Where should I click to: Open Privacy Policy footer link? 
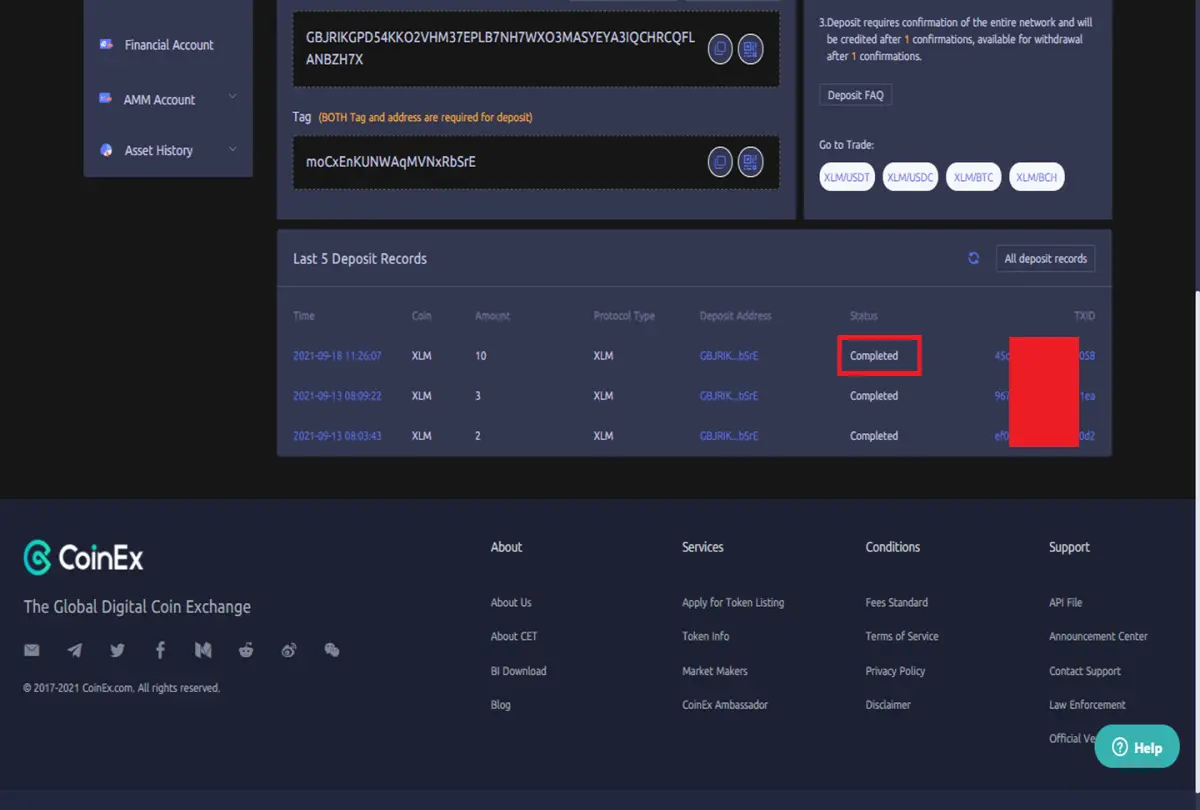896,671
